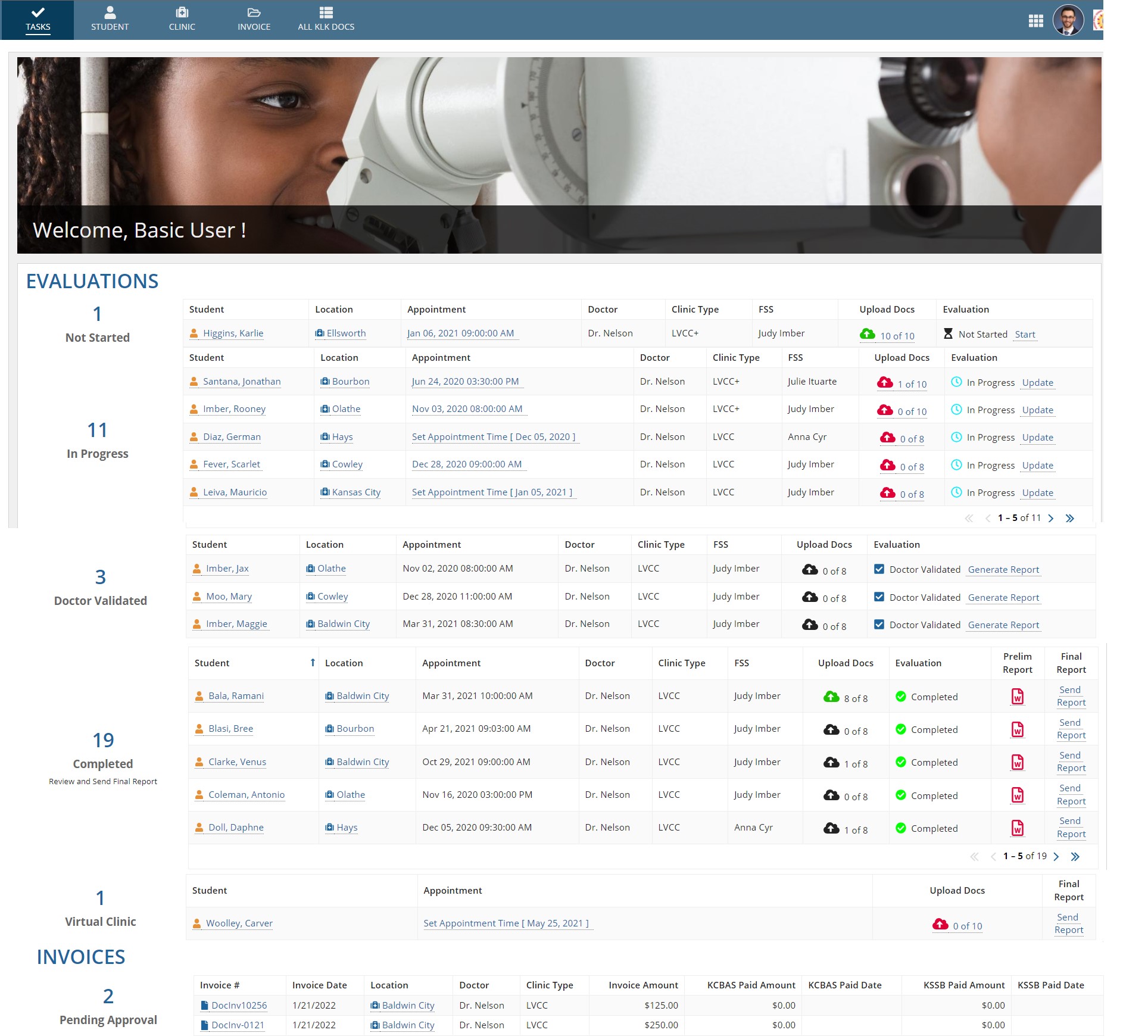Click the red upload cloud icon for Fever, Scarlet

(x=887, y=466)
